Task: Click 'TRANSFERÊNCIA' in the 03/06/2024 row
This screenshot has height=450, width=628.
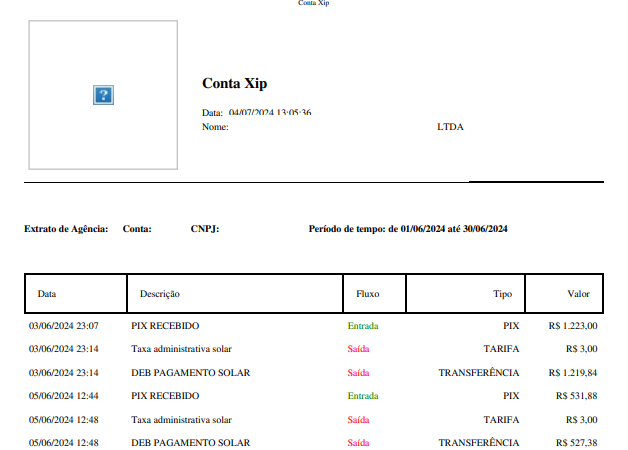Action: click(x=479, y=372)
